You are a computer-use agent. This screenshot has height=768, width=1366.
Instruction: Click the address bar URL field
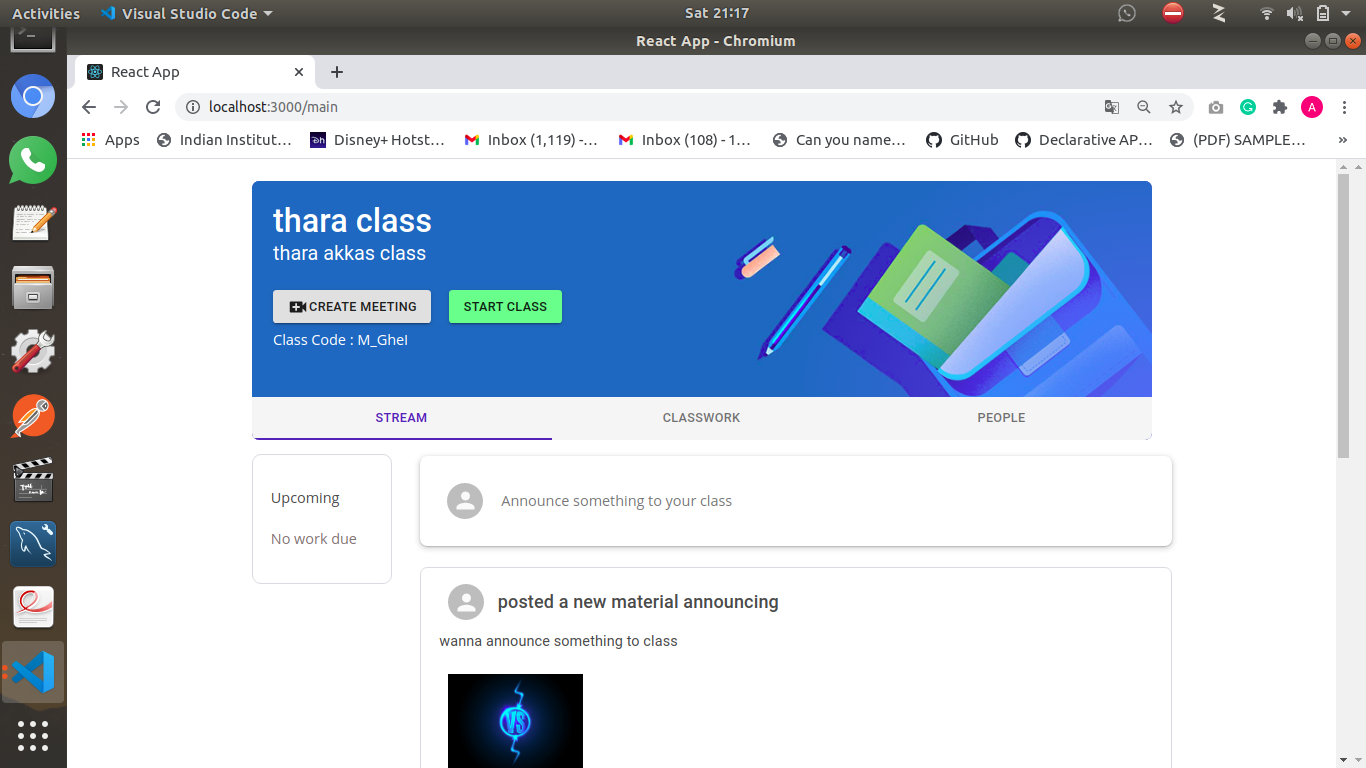click(640, 107)
